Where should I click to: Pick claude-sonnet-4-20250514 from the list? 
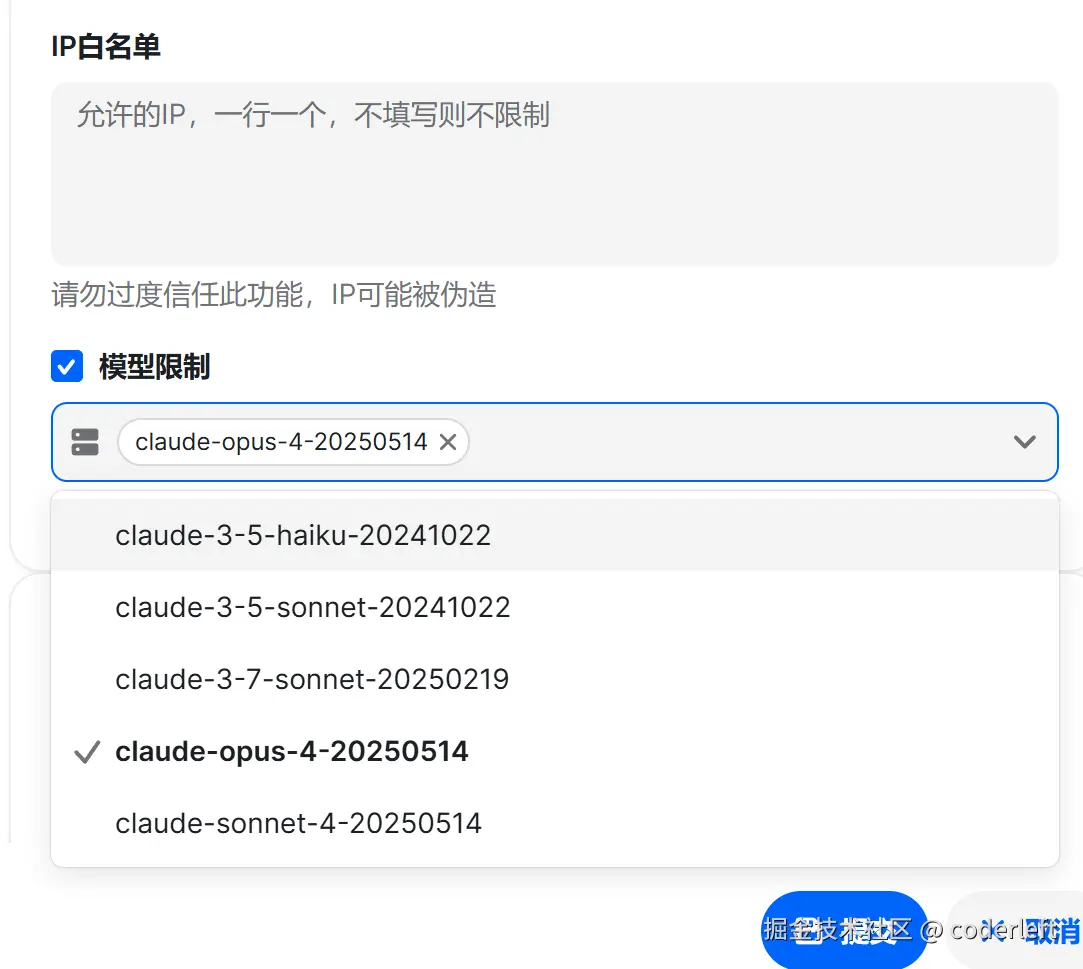pos(555,823)
